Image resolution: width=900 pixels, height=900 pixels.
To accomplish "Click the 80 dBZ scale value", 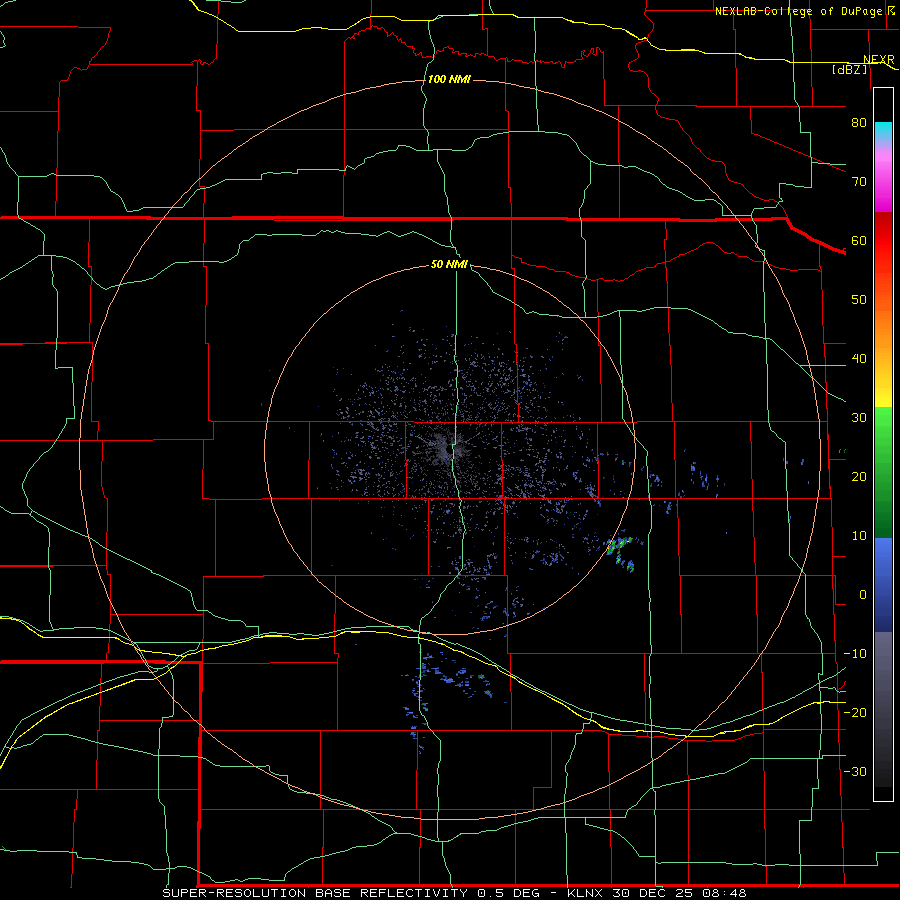I will (x=859, y=122).
